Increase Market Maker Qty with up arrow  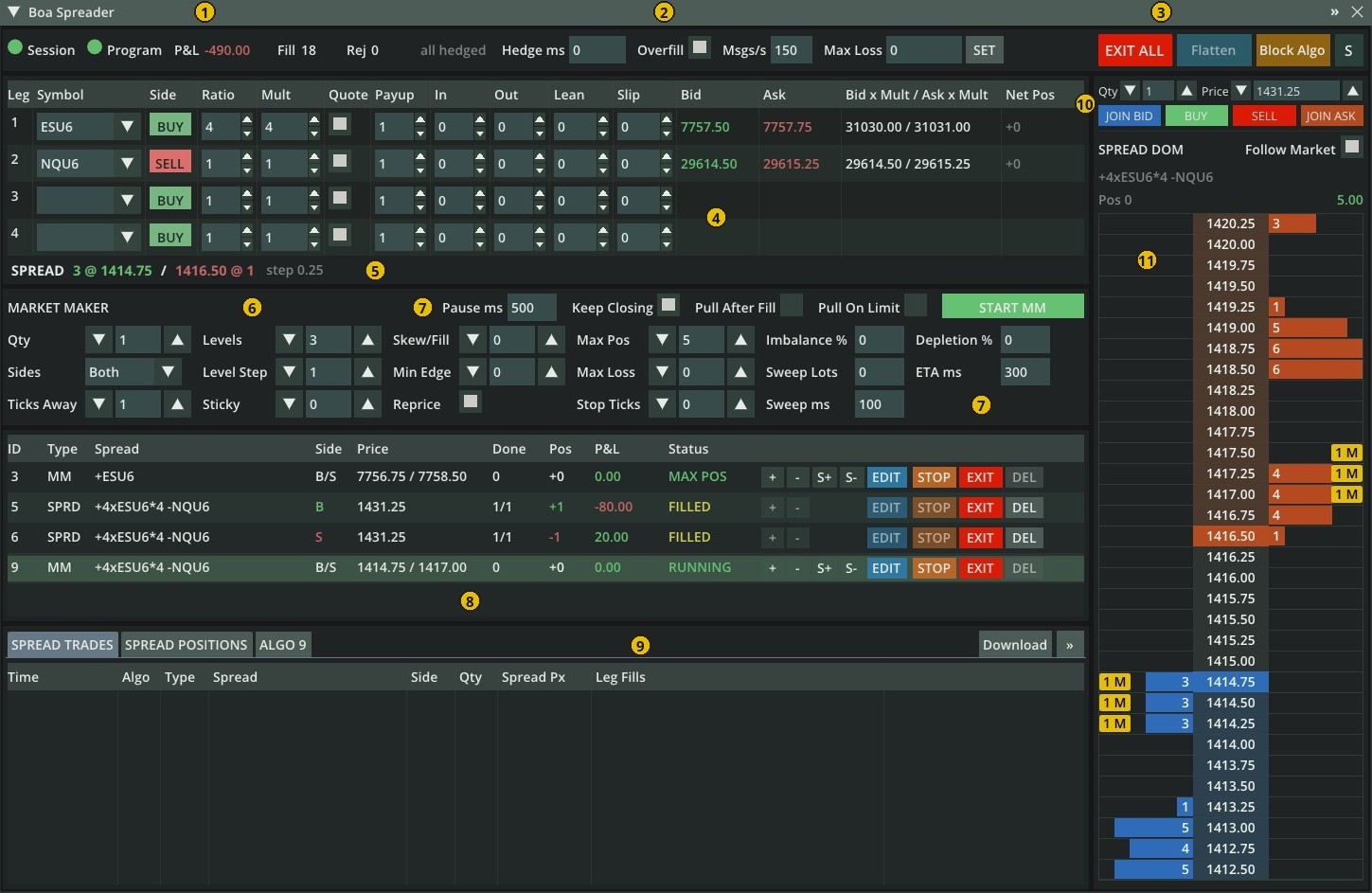tap(177, 340)
